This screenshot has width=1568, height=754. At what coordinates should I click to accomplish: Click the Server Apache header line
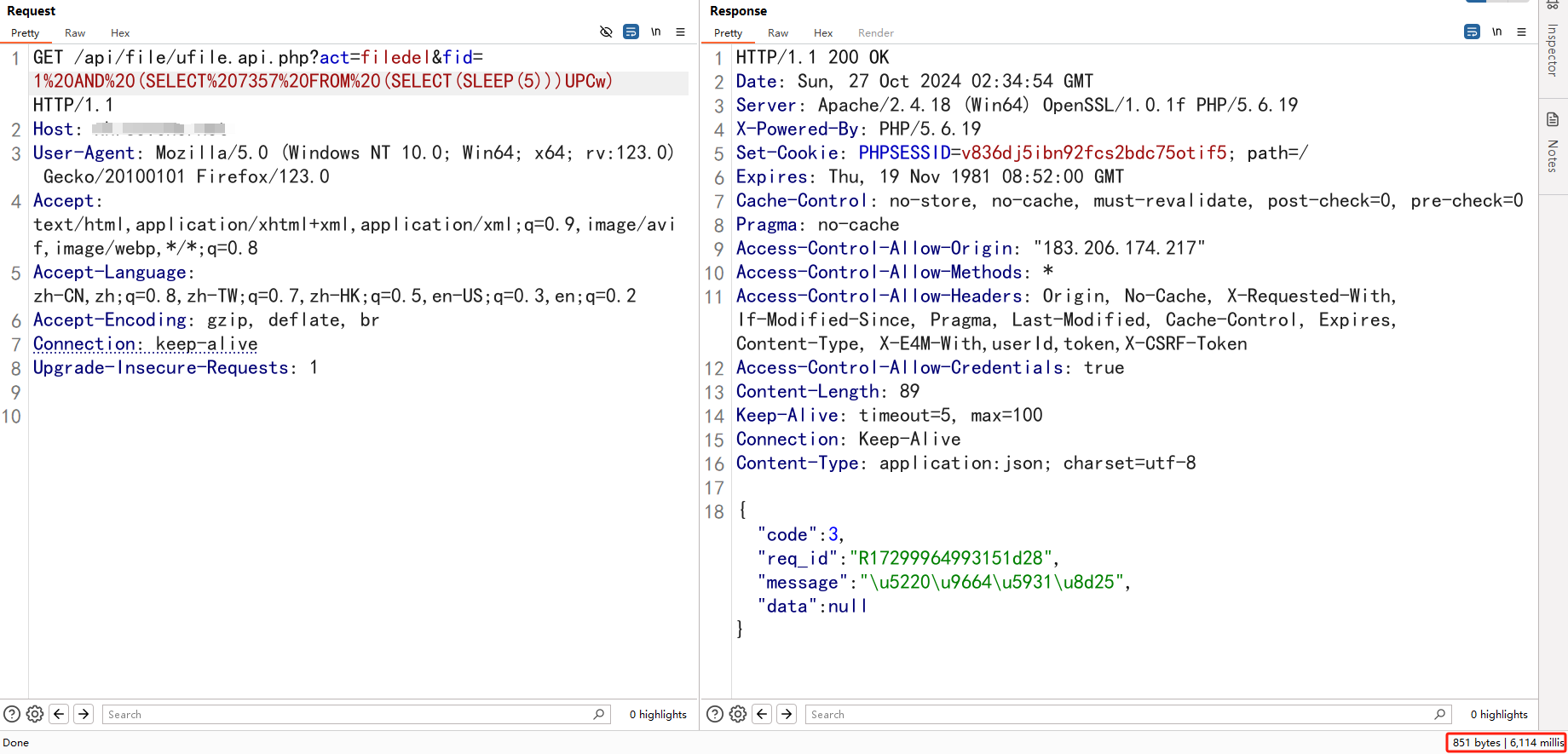1017,105
